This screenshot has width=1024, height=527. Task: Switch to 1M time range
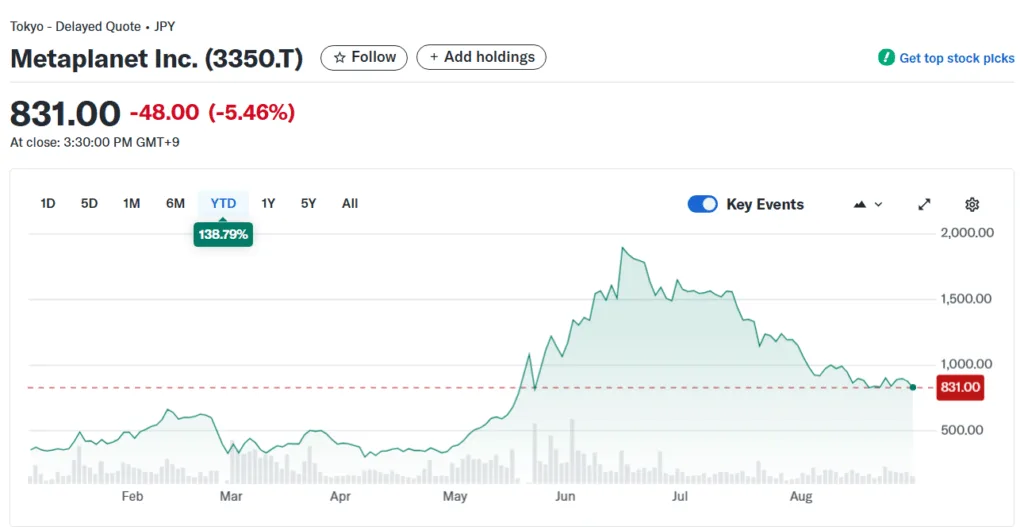point(131,204)
